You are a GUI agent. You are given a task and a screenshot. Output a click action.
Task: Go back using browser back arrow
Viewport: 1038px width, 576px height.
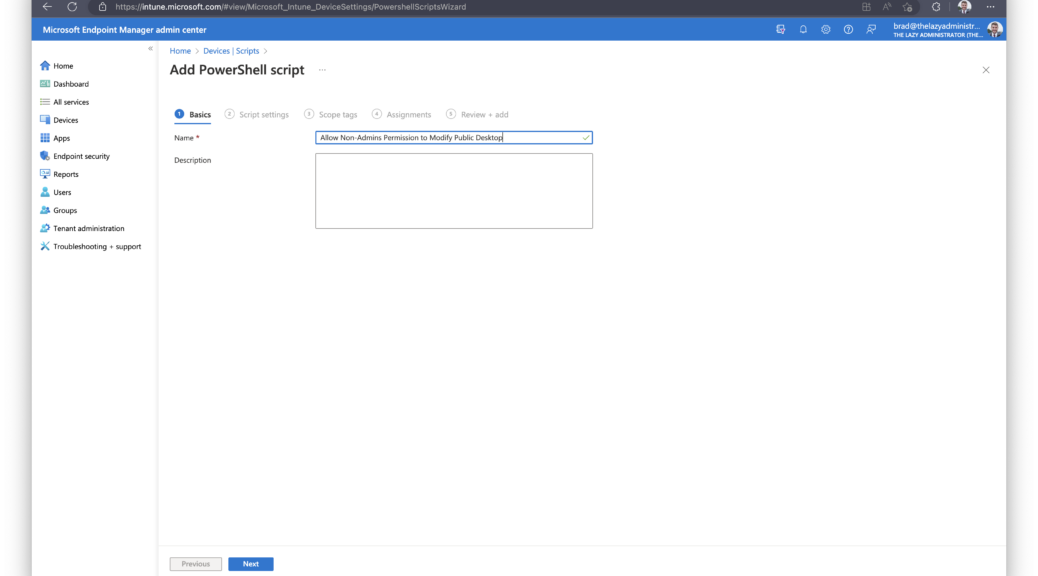pyautogui.click(x=47, y=7)
